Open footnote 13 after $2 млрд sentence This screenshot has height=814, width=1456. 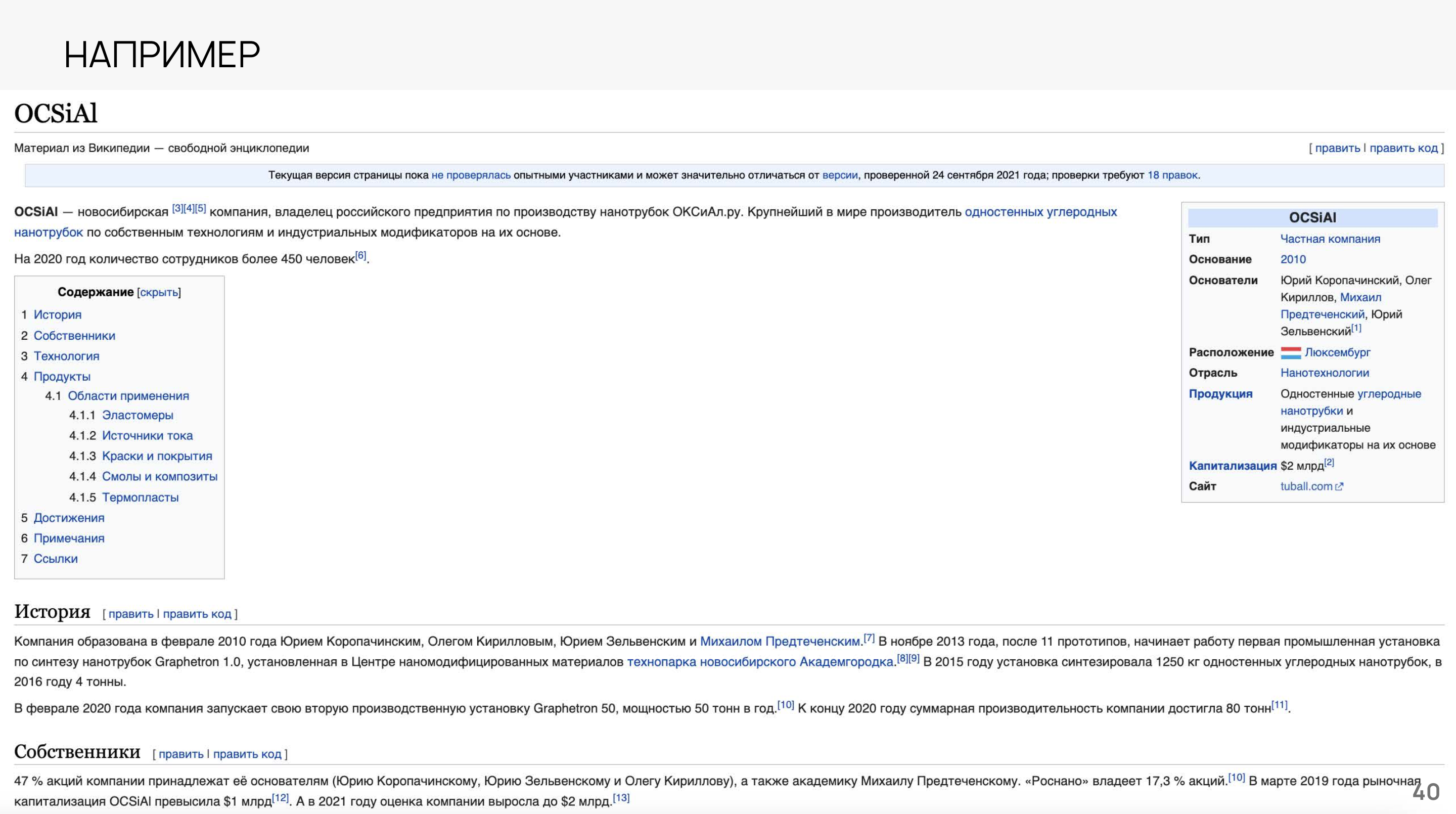point(621,798)
